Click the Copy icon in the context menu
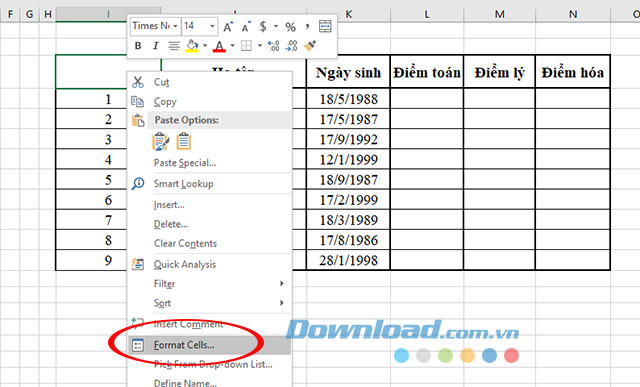 pos(138,101)
